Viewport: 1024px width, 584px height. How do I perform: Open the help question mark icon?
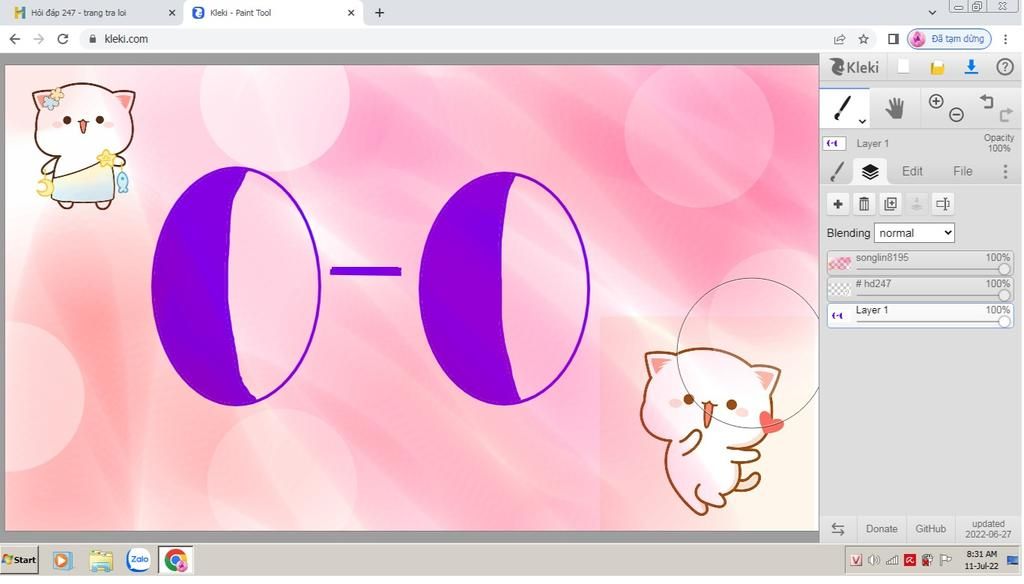(1004, 67)
